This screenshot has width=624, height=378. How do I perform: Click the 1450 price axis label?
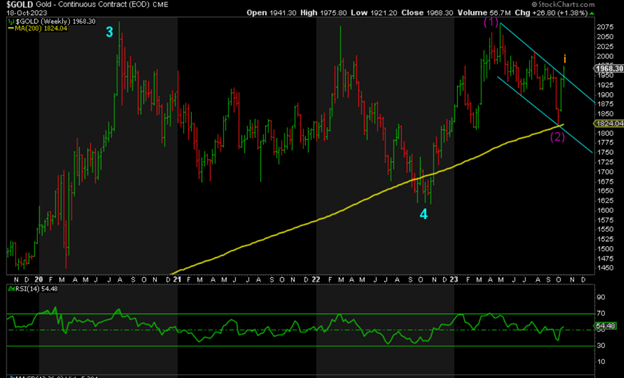pyautogui.click(x=605, y=268)
